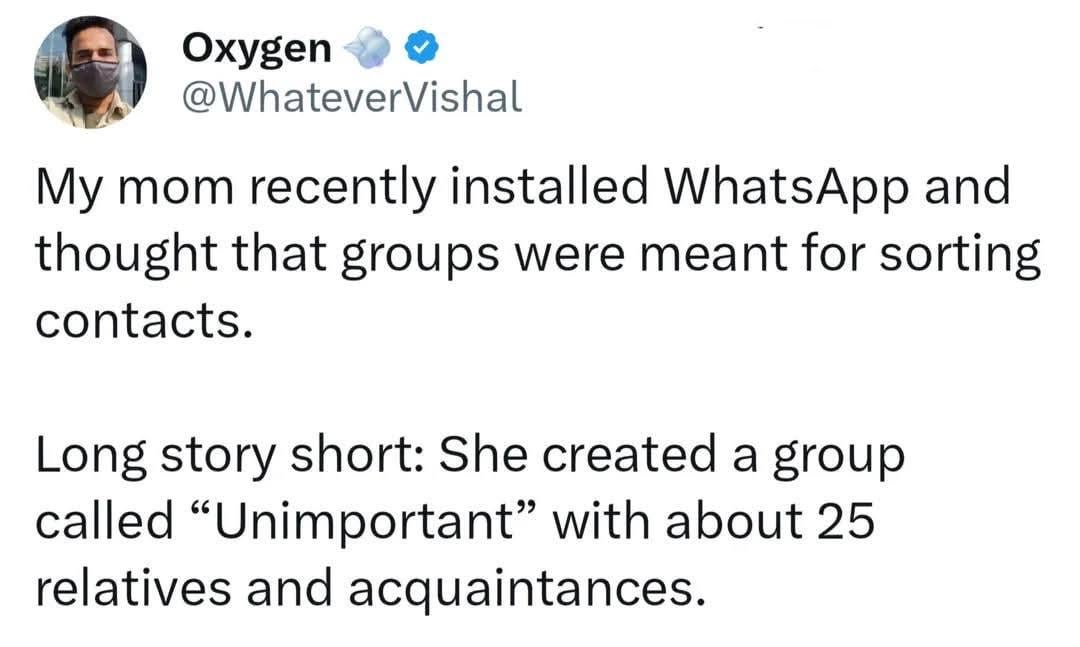1080x647 pixels.
Task: Click the word "installed" in first line
Action: point(538,188)
